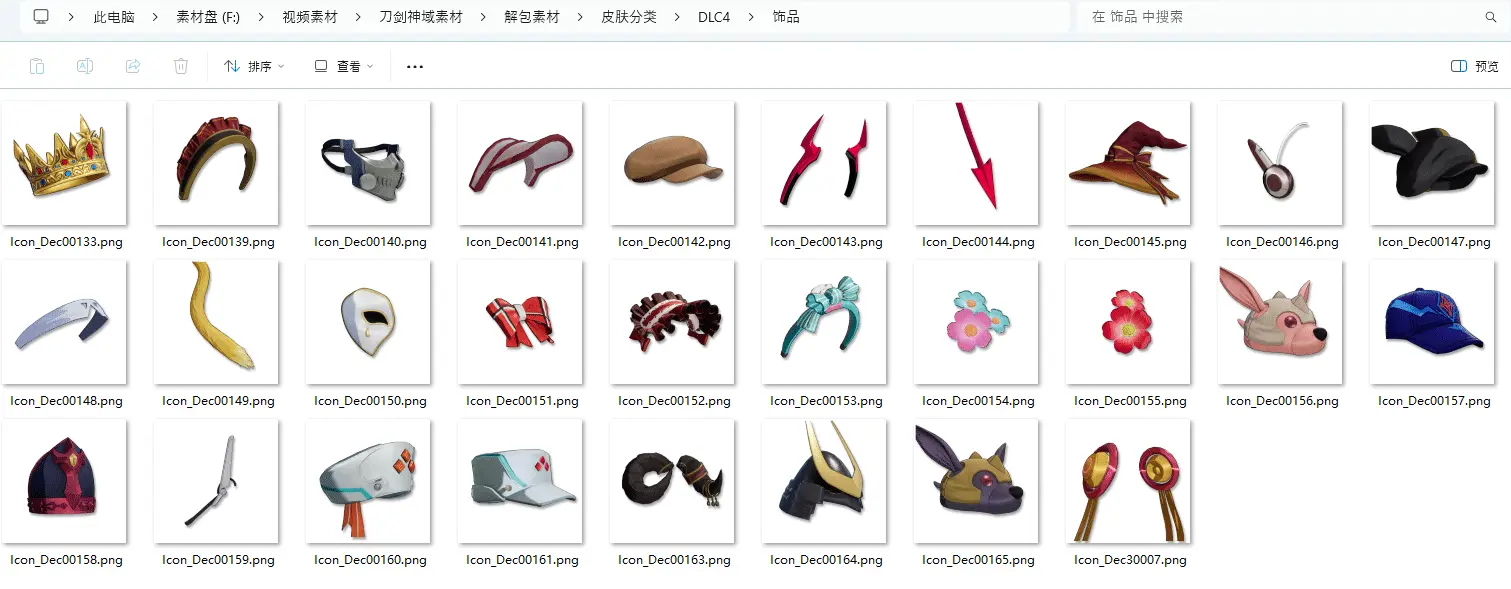Click the Icon_Dec00160.png file name
Image resolution: width=1511 pixels, height=589 pixels.
pyautogui.click(x=370, y=560)
